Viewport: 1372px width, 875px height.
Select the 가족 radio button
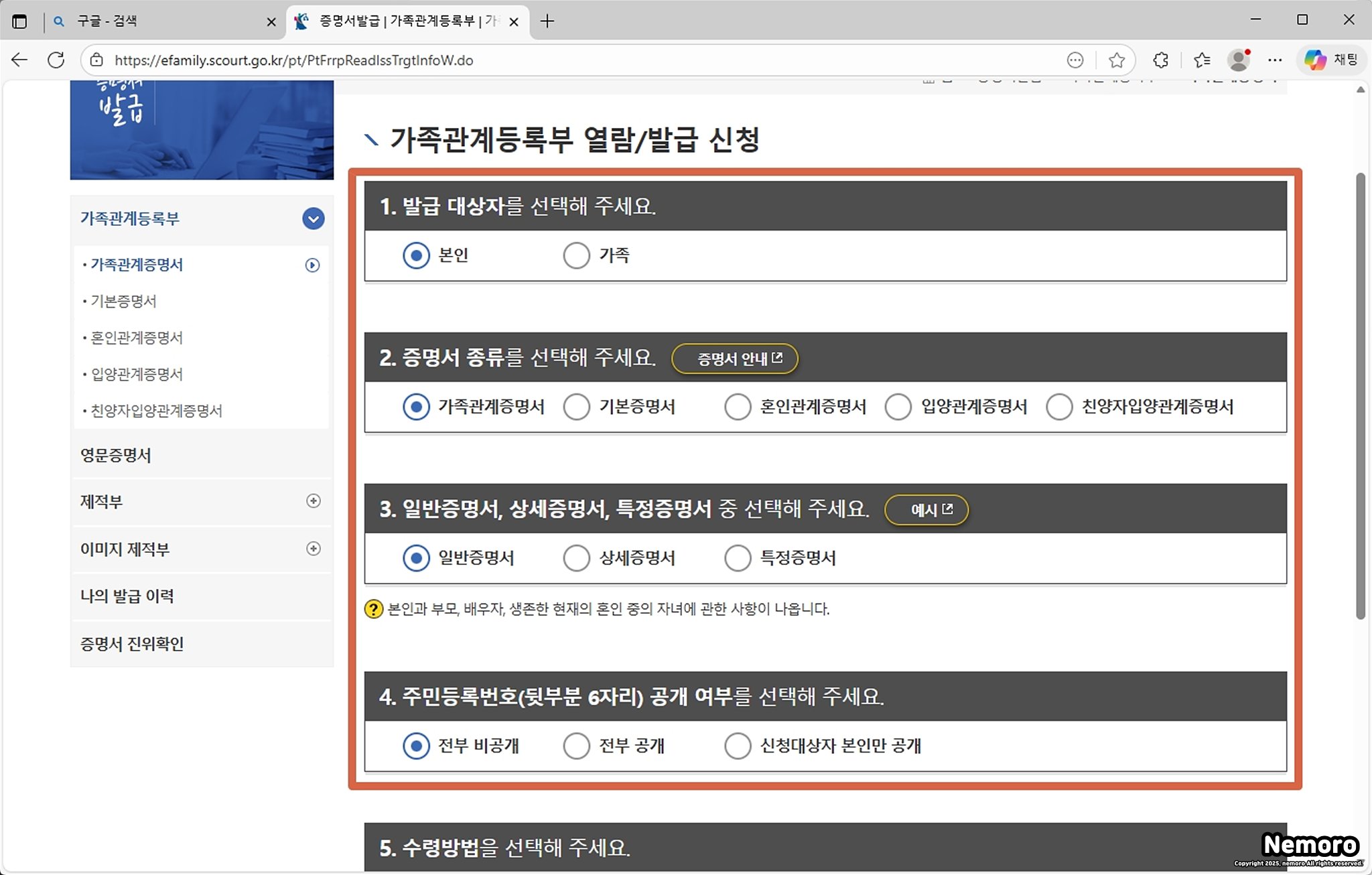point(576,255)
